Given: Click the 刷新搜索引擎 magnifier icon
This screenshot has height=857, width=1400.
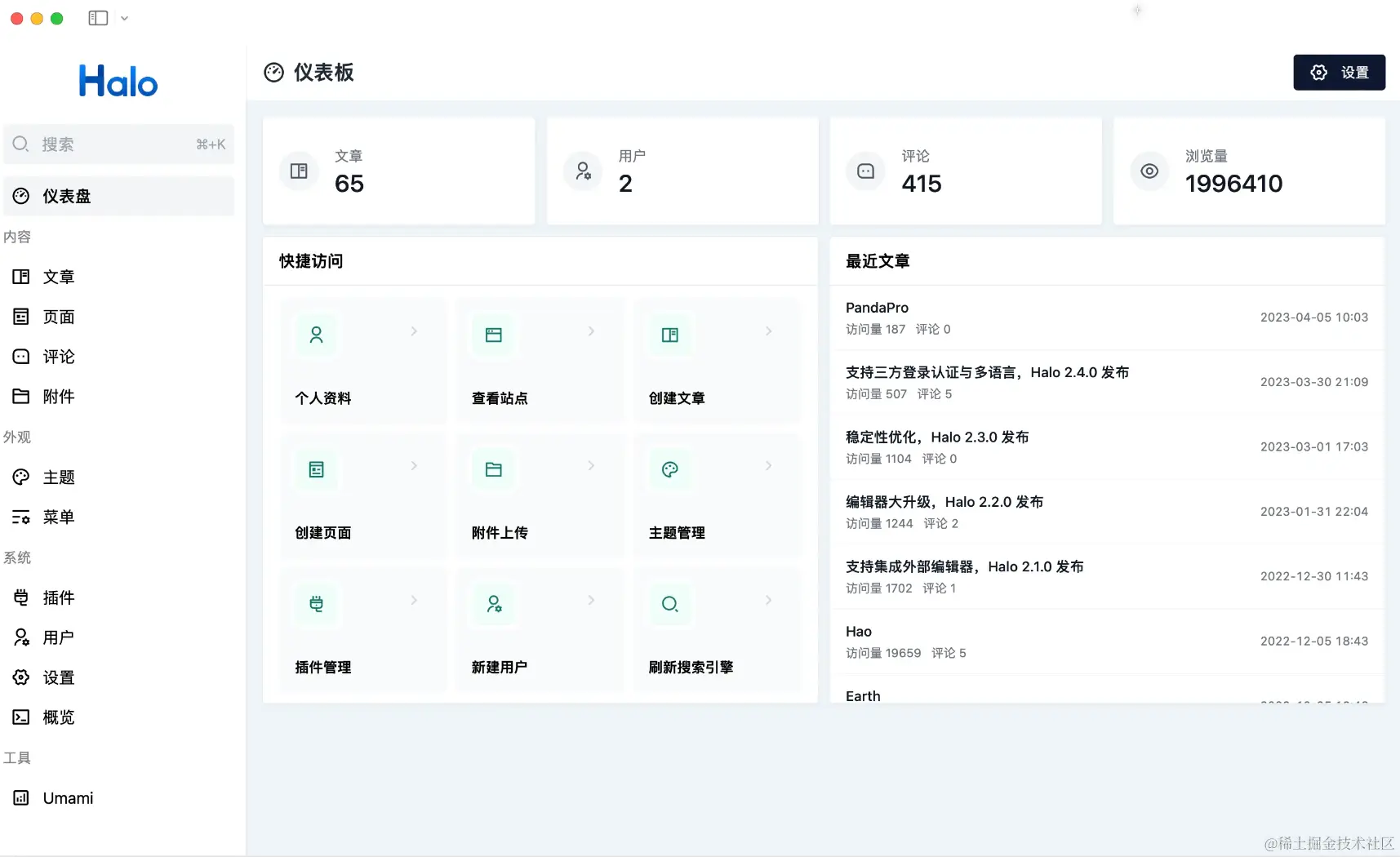Looking at the screenshot, I should pyautogui.click(x=670, y=604).
